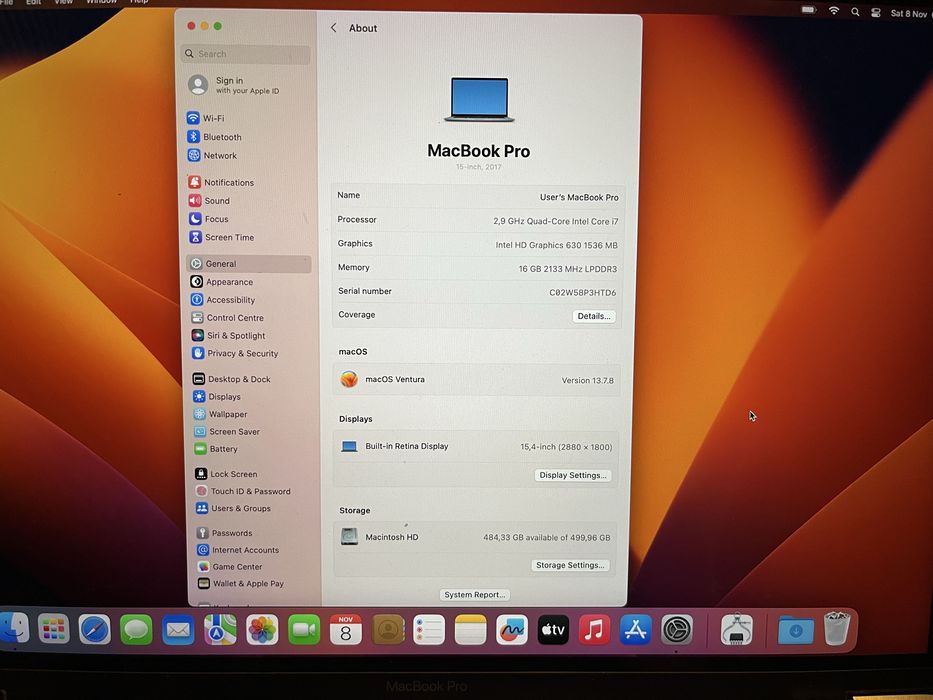Open Mail from the Dock
Screen dimensions: 933x700
click(x=178, y=630)
